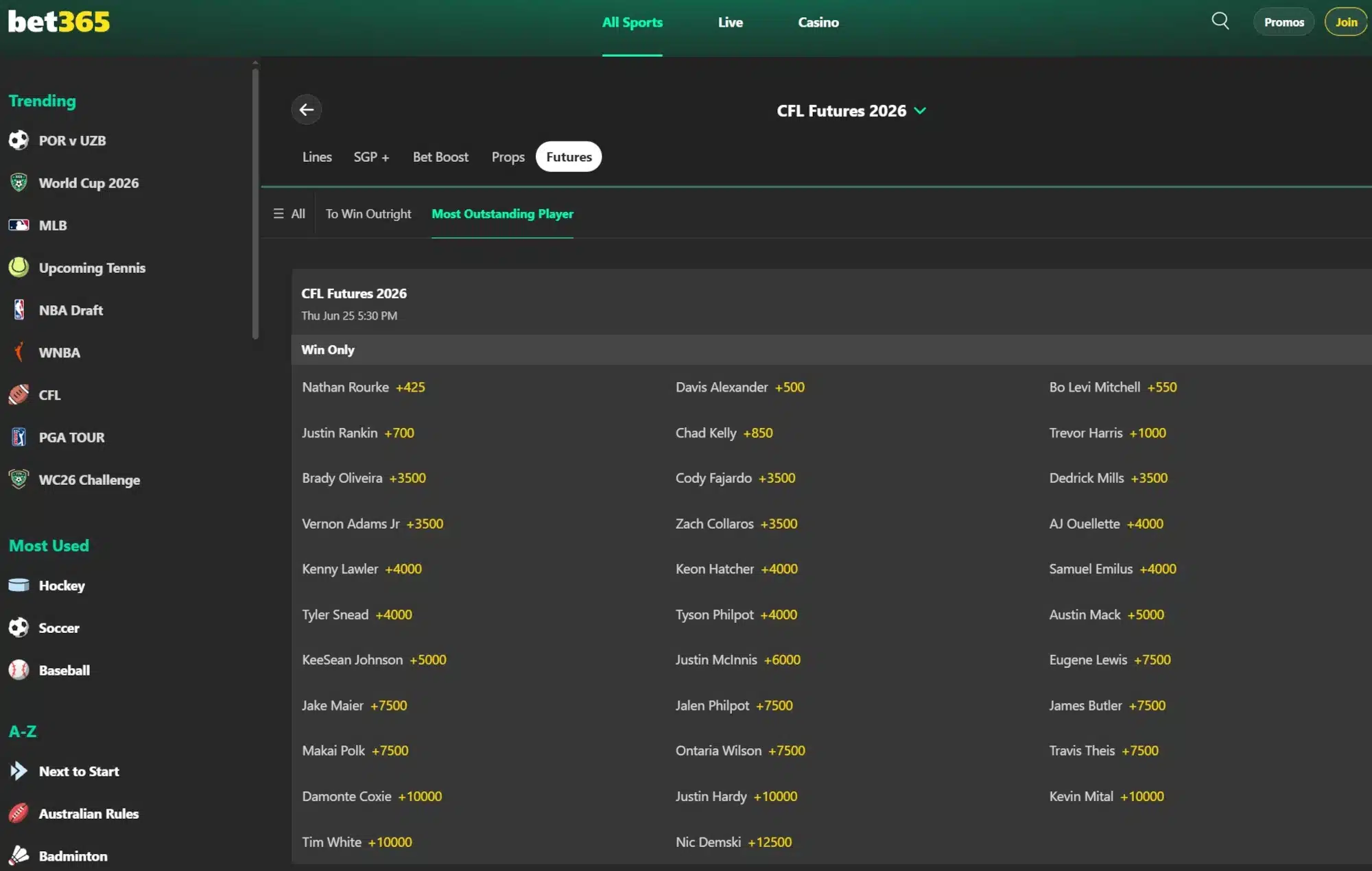Add Kenny Lawler +4000 selection

(362, 569)
